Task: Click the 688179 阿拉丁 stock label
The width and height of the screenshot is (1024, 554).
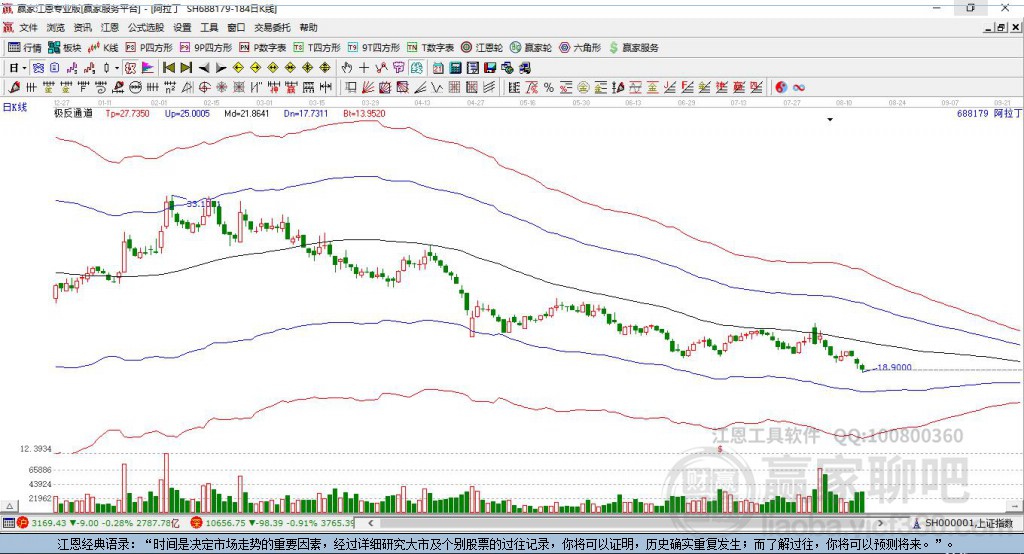Action: point(989,113)
